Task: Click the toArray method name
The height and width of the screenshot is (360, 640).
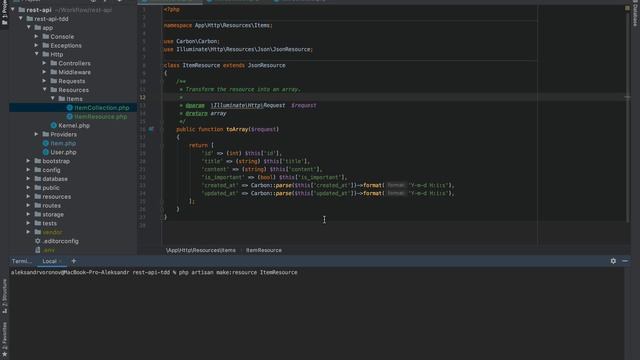Action: tap(237, 129)
